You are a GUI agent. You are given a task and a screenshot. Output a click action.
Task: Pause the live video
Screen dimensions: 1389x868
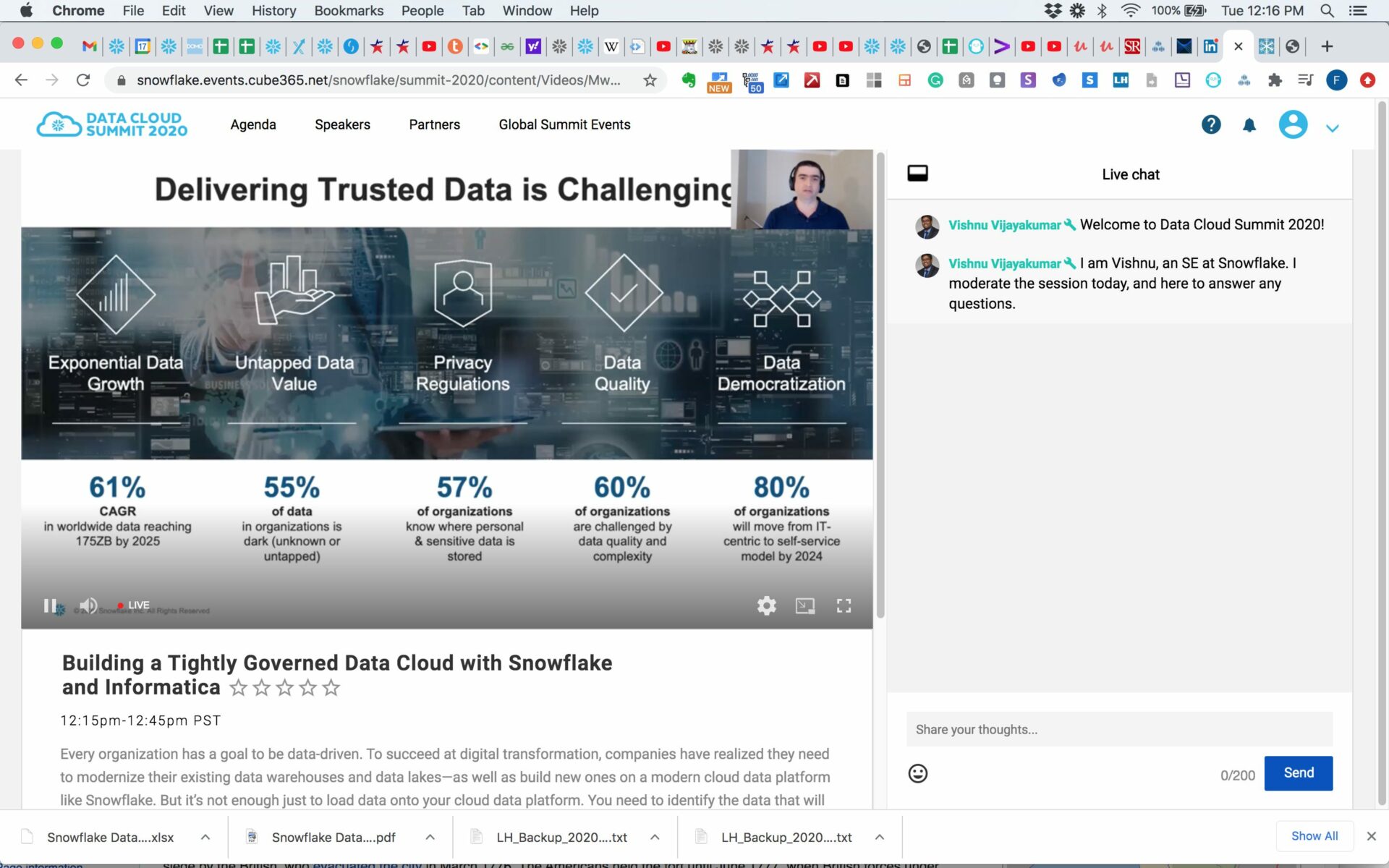pos(49,605)
